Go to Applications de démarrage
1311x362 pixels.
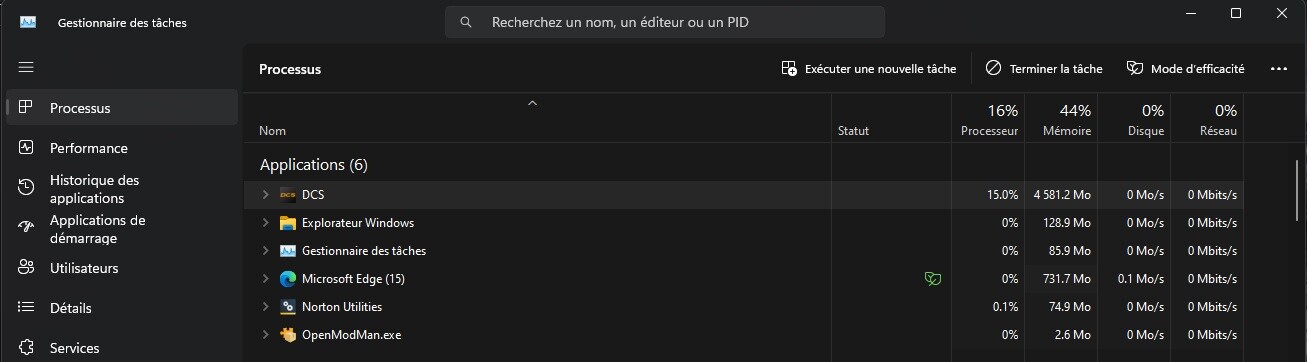click(x=122, y=229)
